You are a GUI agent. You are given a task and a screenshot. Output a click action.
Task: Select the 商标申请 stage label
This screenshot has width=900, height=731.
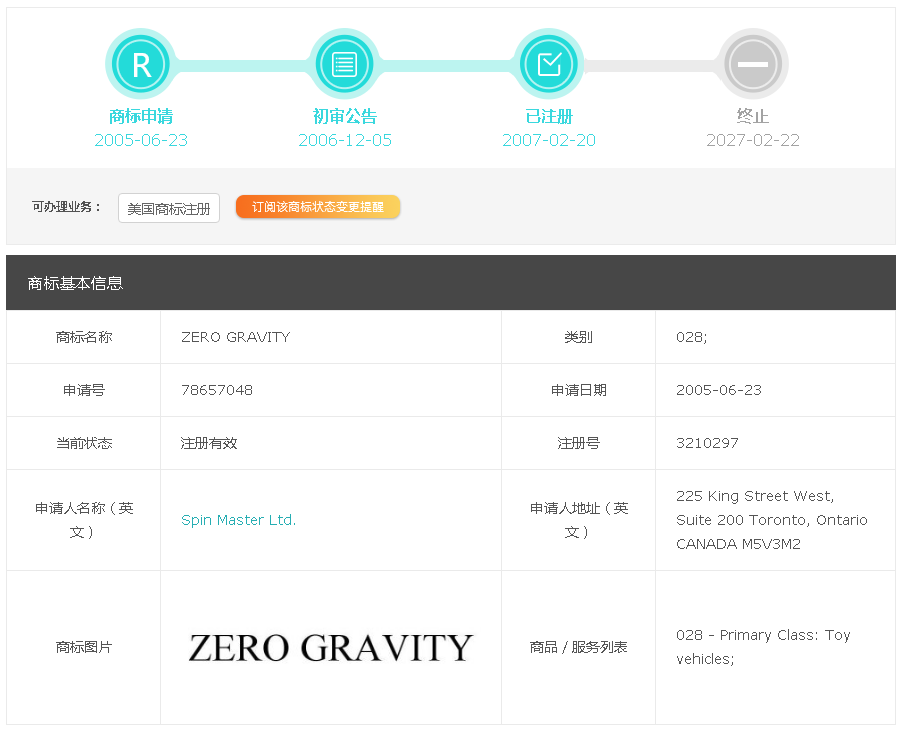141,116
